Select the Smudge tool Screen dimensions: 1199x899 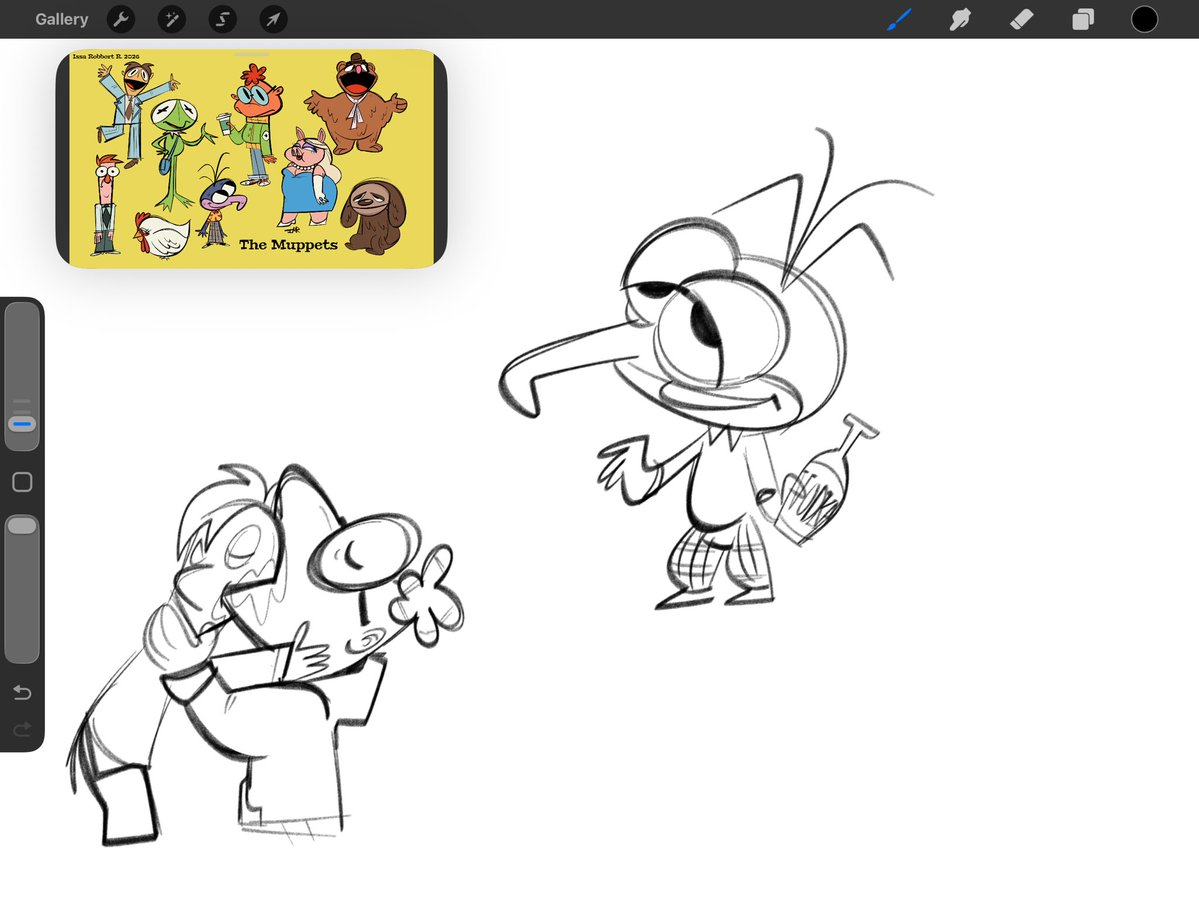coord(960,19)
